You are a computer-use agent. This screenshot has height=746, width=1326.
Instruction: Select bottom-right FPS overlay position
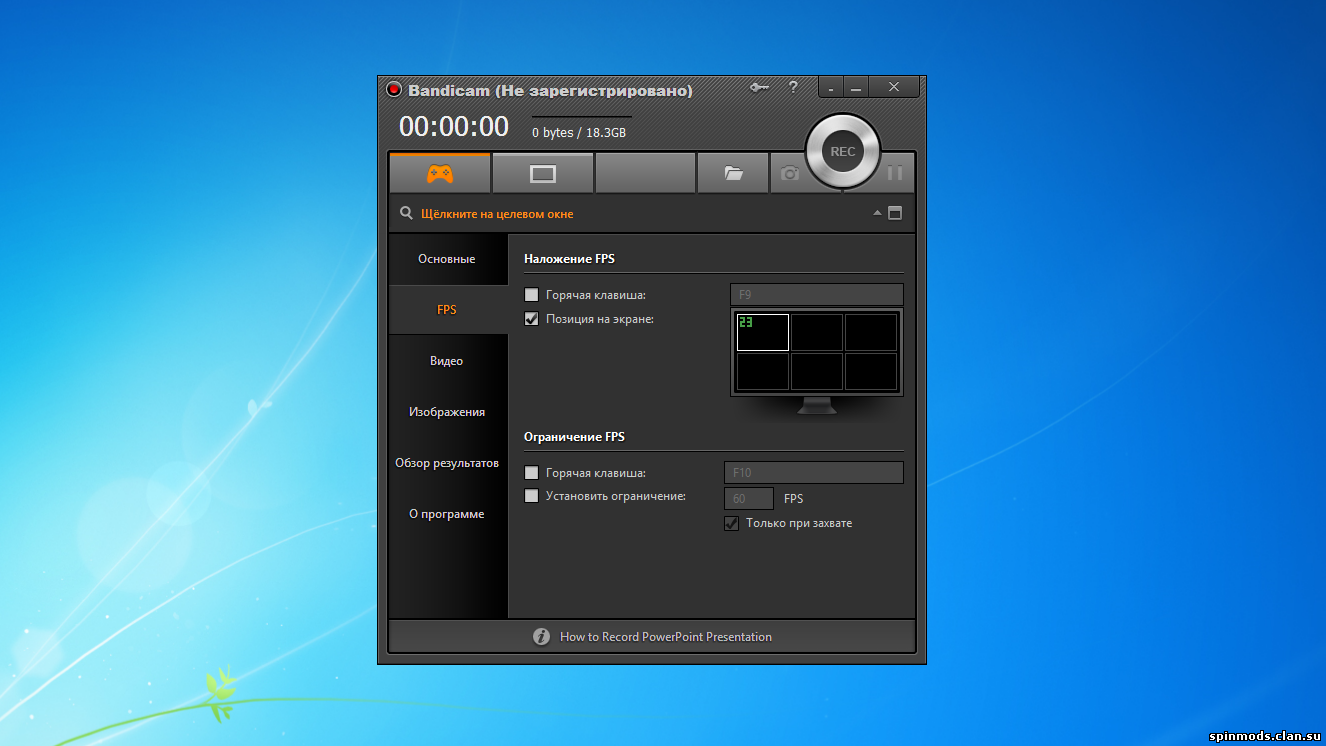871,371
